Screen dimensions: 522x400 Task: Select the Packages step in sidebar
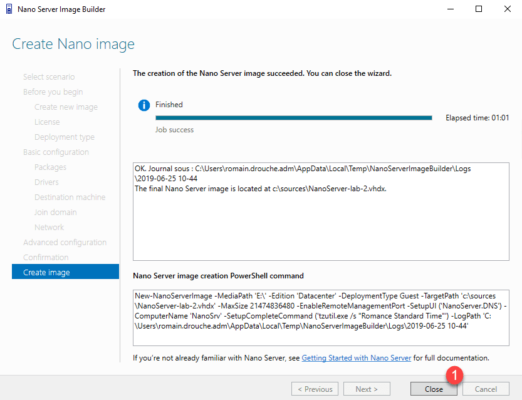[50, 167]
